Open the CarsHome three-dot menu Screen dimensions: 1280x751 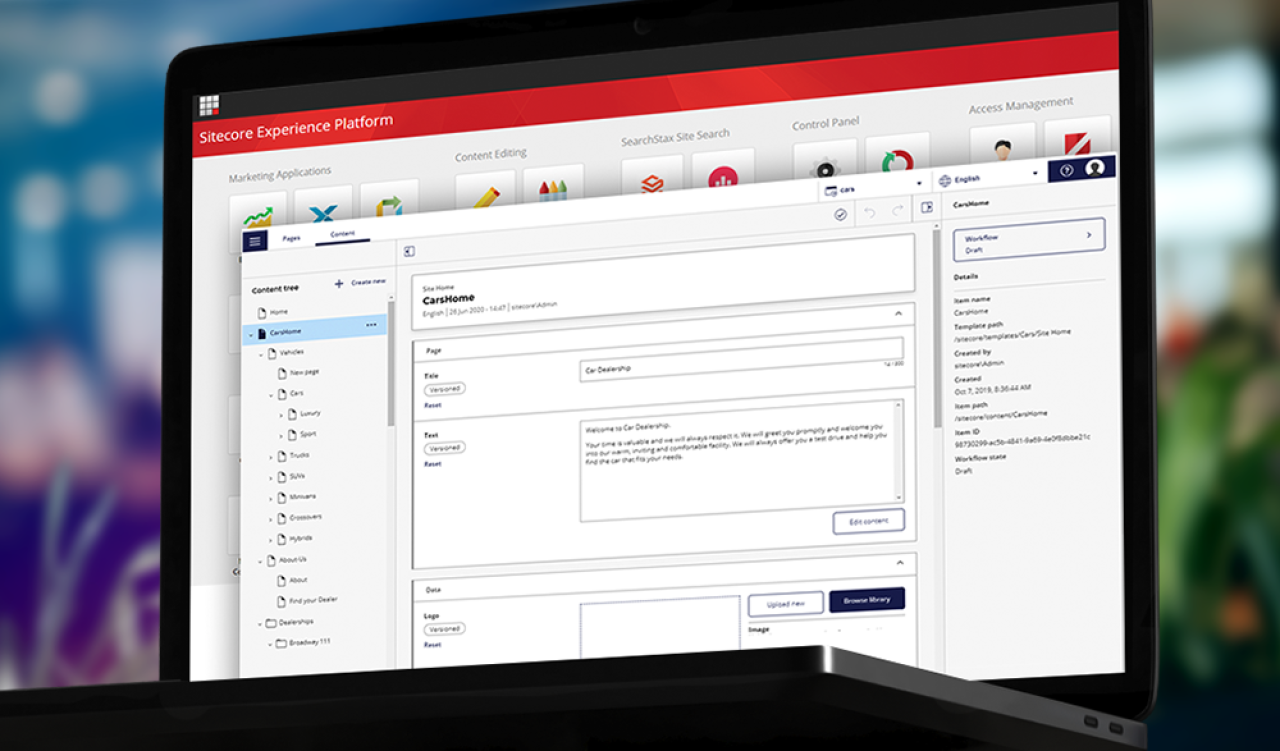372,325
